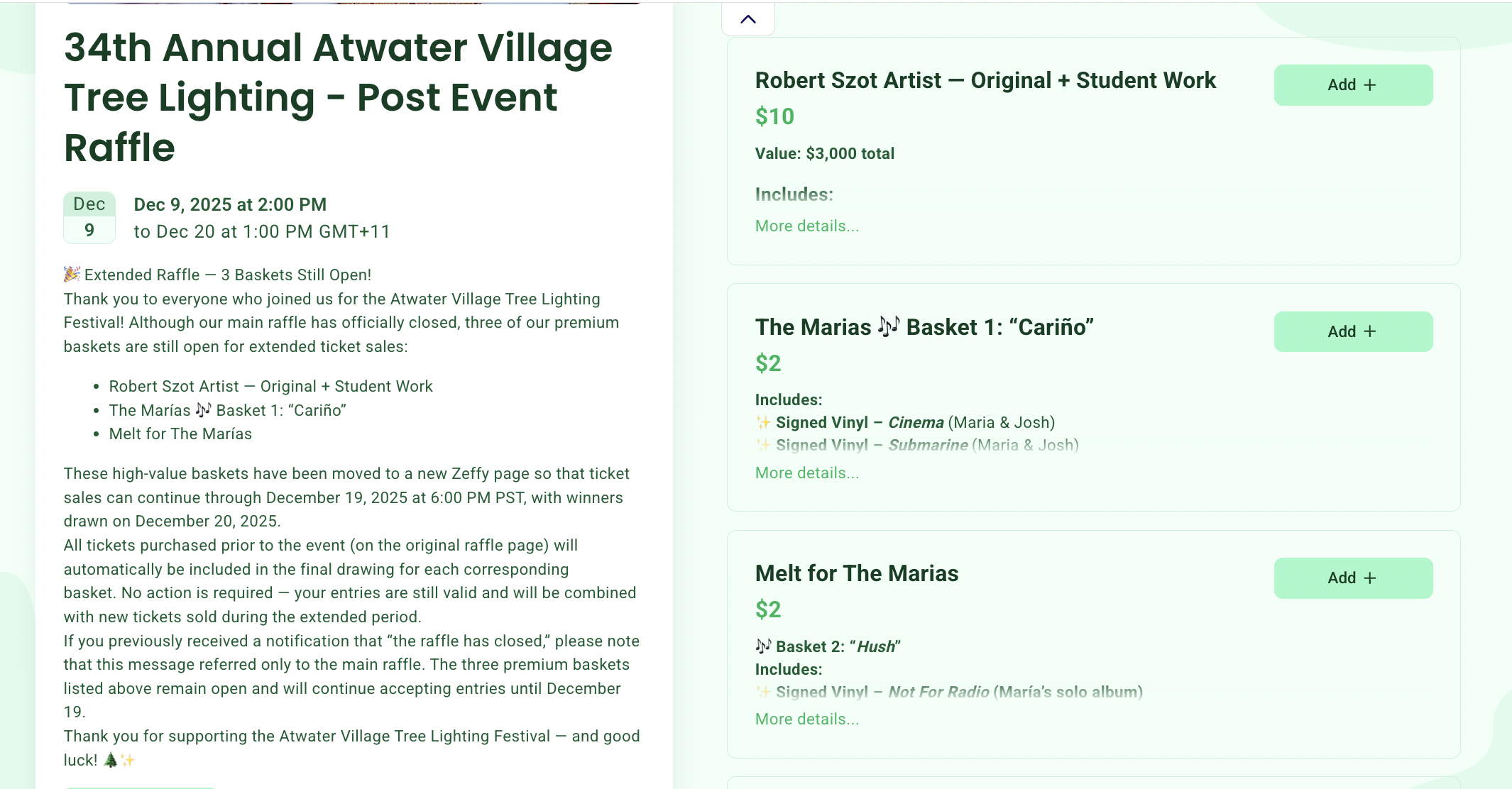Collapse the ticket list with the up chevron
This screenshot has height=789, width=1512.
click(747, 19)
